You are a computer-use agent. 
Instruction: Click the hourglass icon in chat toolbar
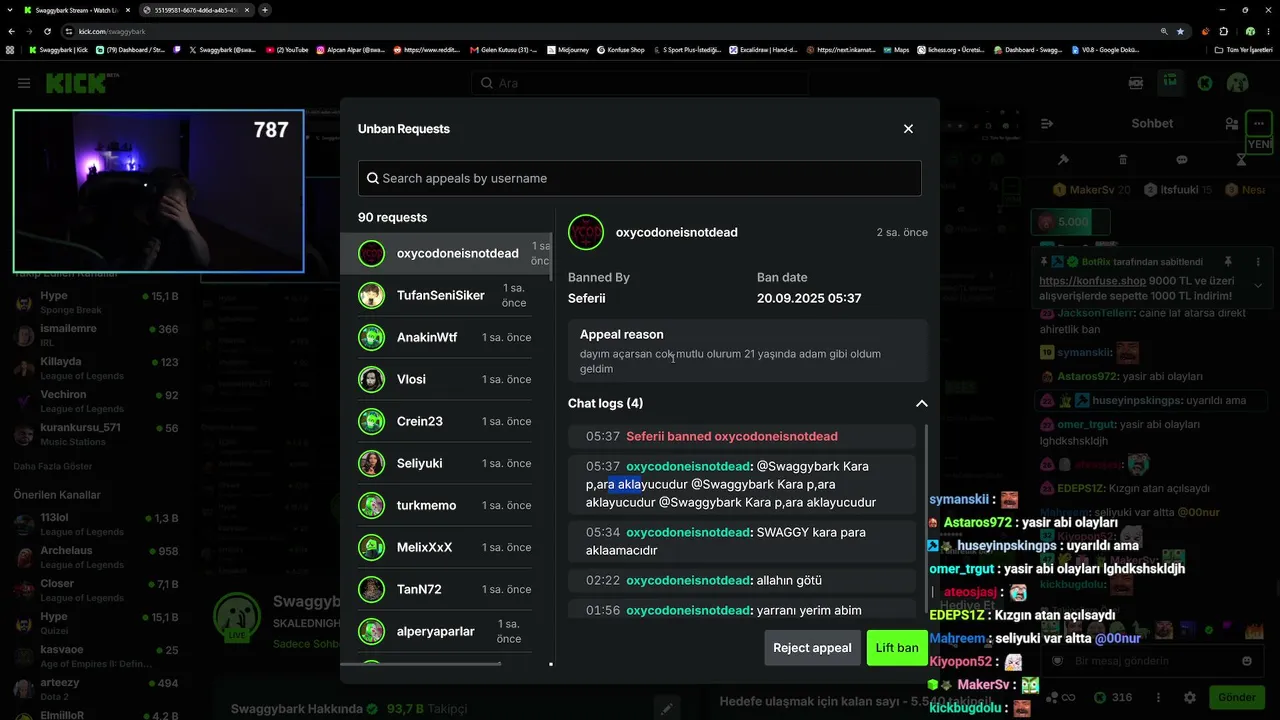click(1241, 160)
